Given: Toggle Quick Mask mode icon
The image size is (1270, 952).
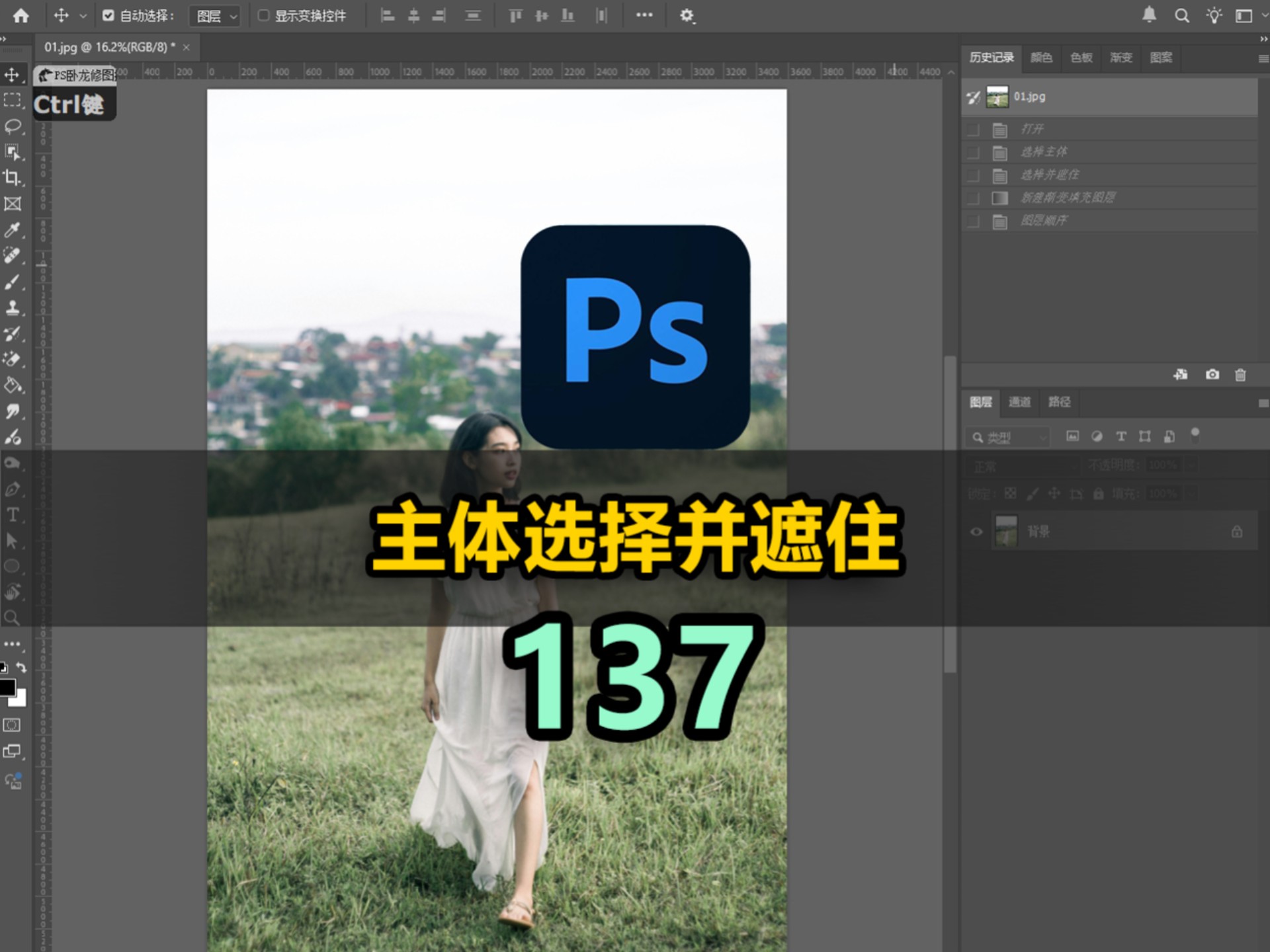Looking at the screenshot, I should click(x=12, y=725).
